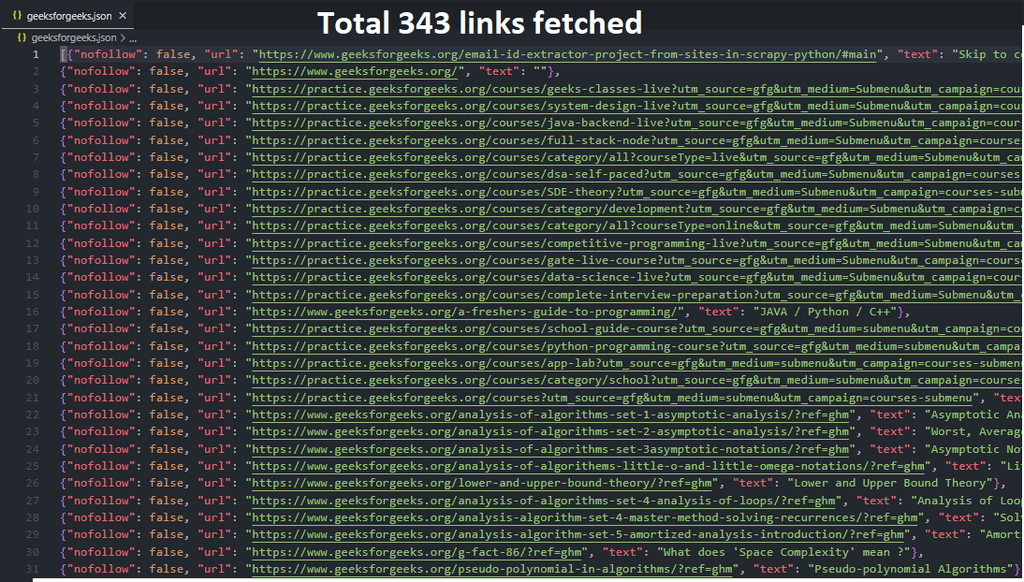Click the breadcrumb ellipsis after geeksforgeeks.json
1024x582 pixels.
point(133,38)
